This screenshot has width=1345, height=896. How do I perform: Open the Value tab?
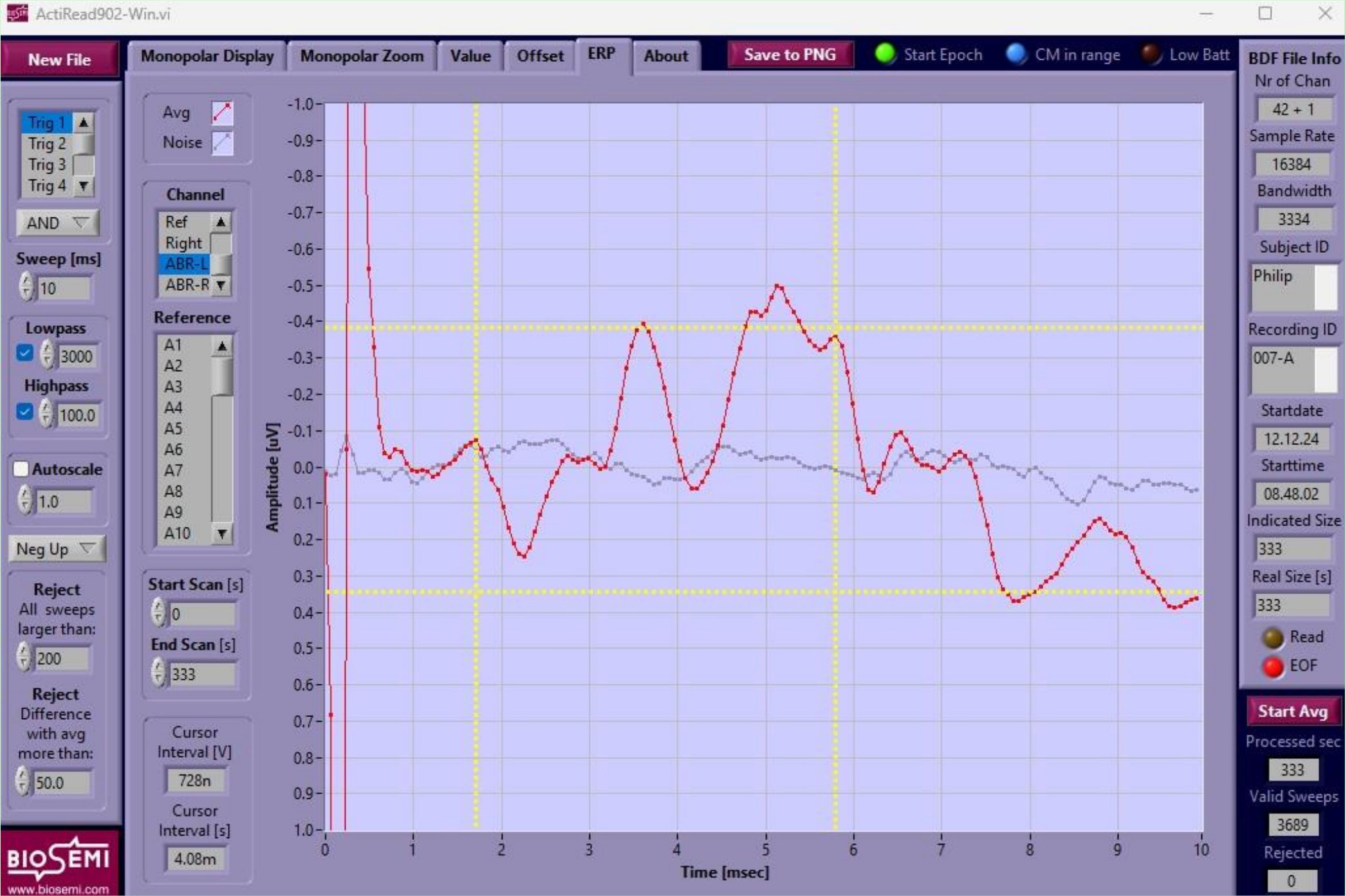[x=470, y=56]
